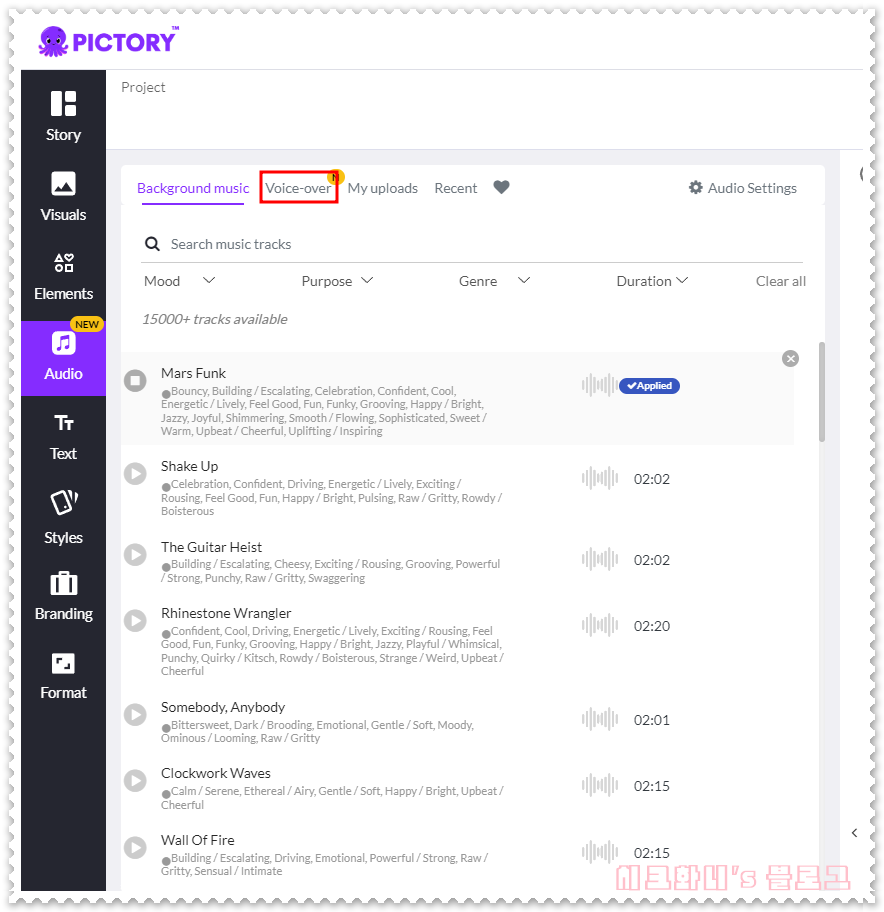884x912 pixels.
Task: Click the 02:01 duration of Somebody, Anybody
Action: 652,719
